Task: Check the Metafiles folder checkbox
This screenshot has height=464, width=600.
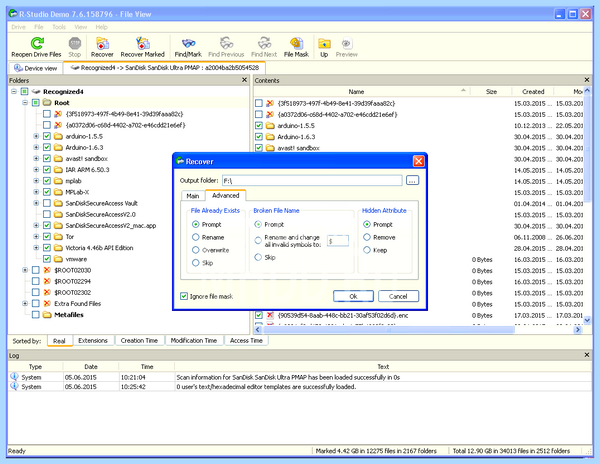Action: pyautogui.click(x=36, y=315)
